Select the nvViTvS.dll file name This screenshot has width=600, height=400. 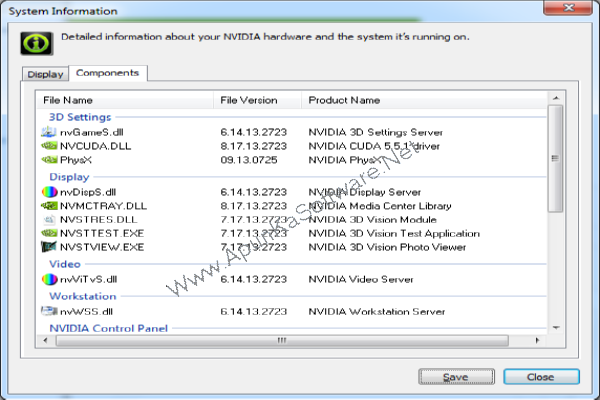click(x=88, y=279)
